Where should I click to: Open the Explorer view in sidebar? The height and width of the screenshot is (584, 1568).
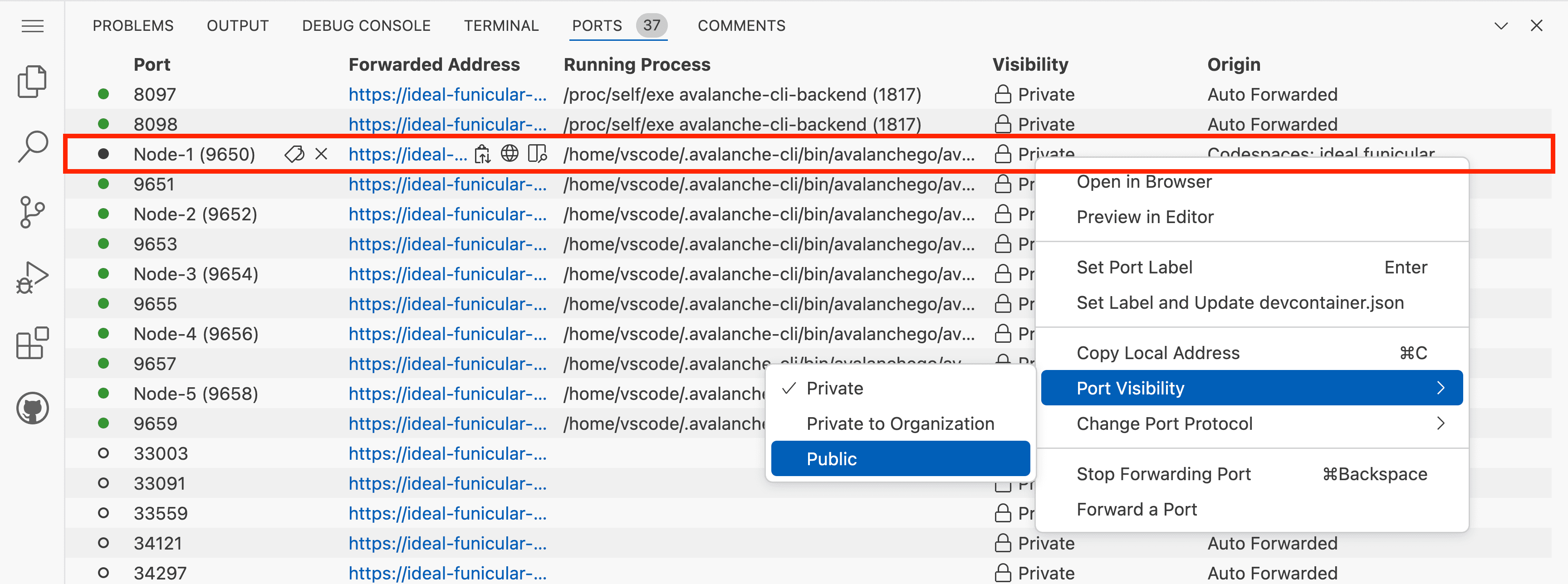[x=32, y=81]
